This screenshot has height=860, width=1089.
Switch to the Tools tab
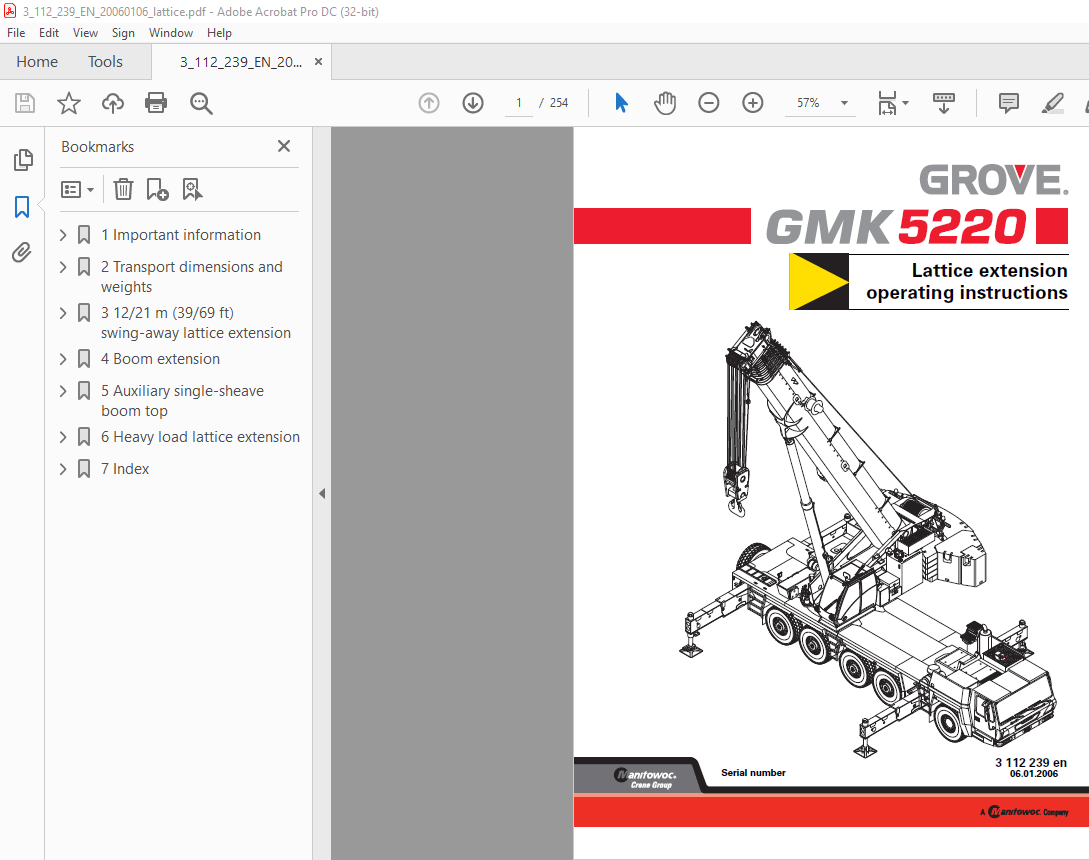point(105,62)
